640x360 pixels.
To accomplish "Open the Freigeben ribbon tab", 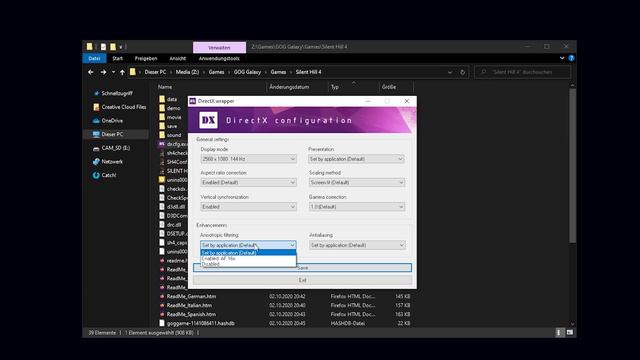I will pyautogui.click(x=146, y=58).
